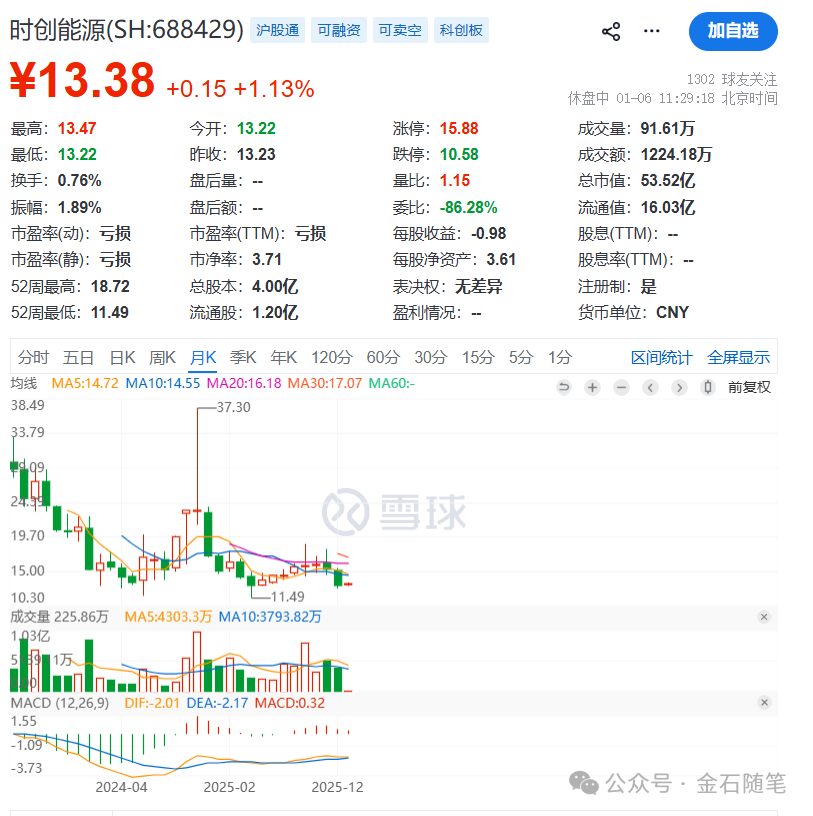The image size is (813, 816).
Task: Click the 换手 0.76% value
Action: click(79, 181)
